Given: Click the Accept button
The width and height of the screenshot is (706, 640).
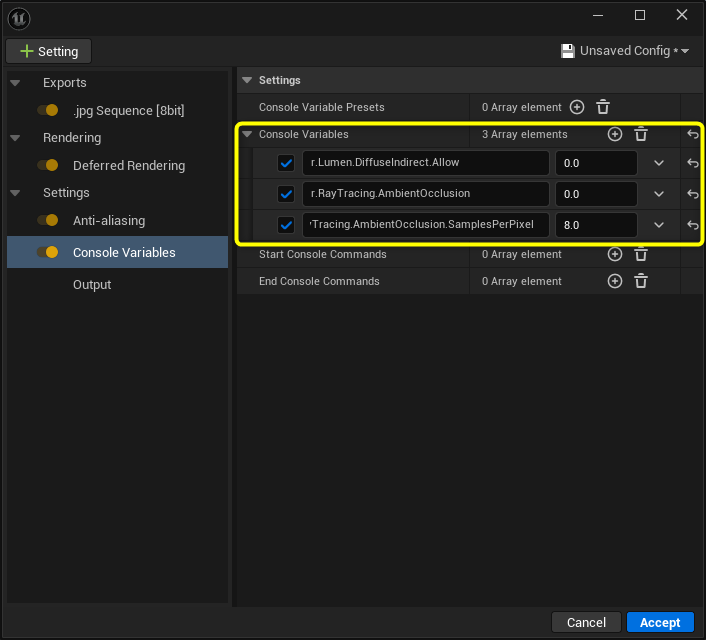Looking at the screenshot, I should tap(660, 622).
